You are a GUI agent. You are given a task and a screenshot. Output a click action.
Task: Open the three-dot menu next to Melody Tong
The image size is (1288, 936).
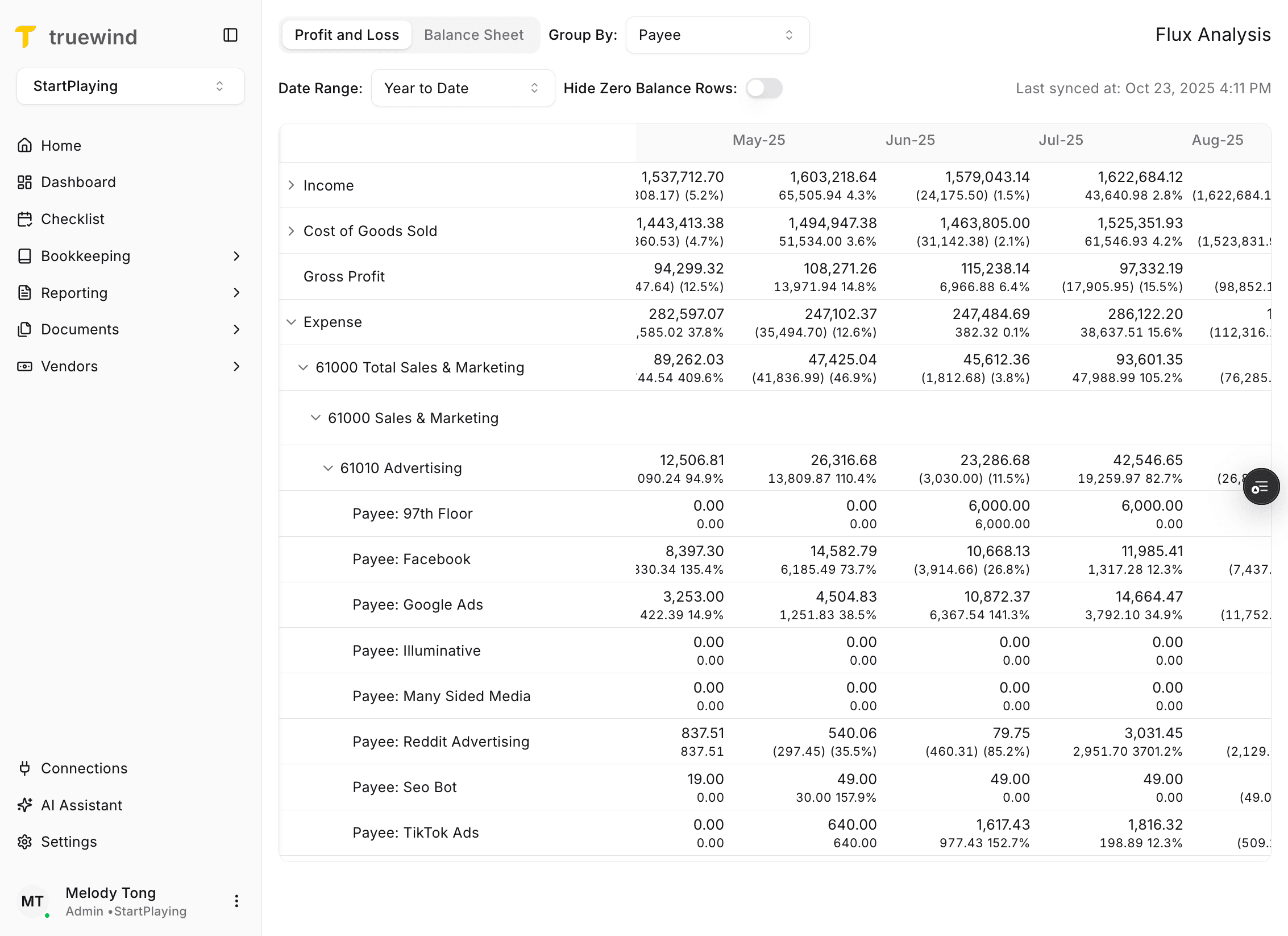236,901
